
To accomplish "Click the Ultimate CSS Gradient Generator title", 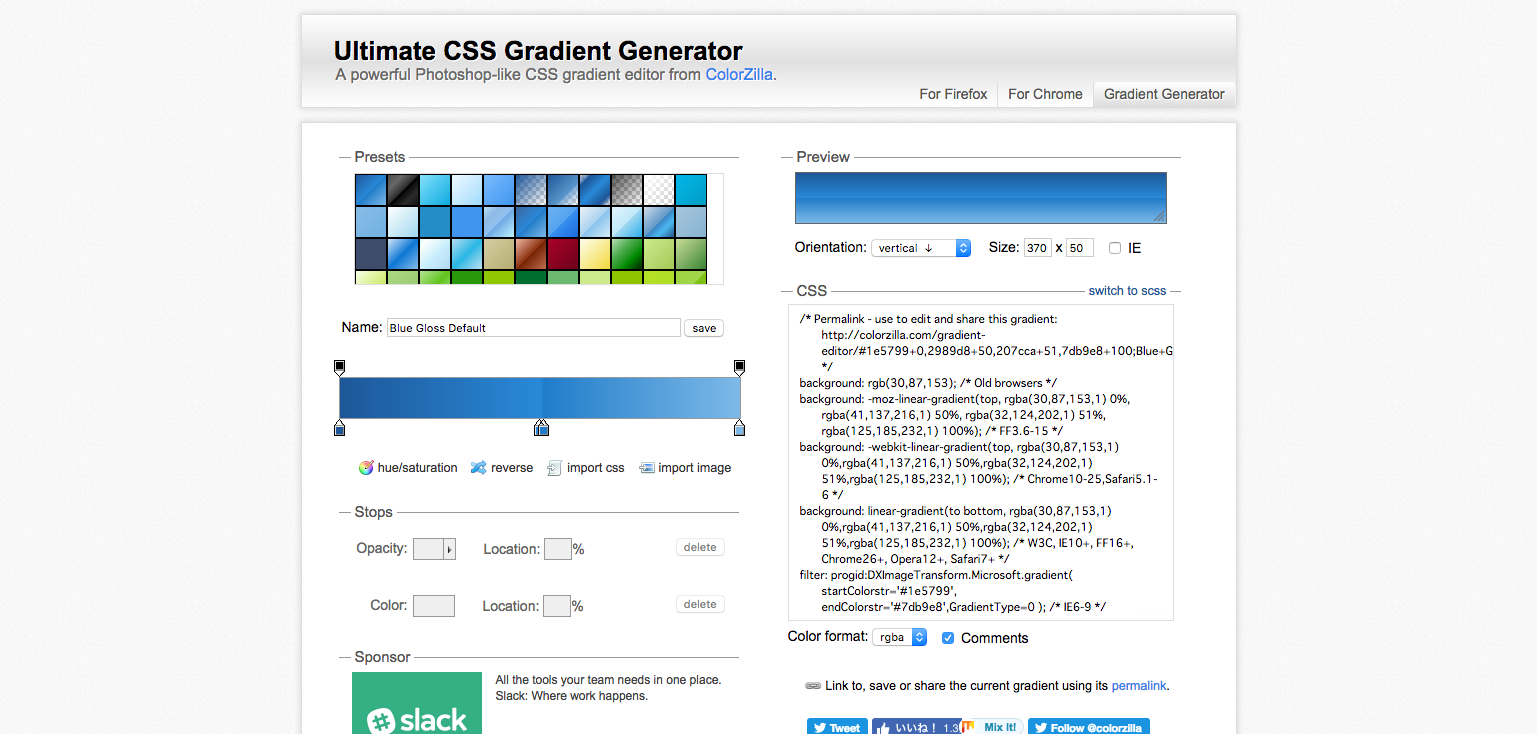I will point(538,51).
